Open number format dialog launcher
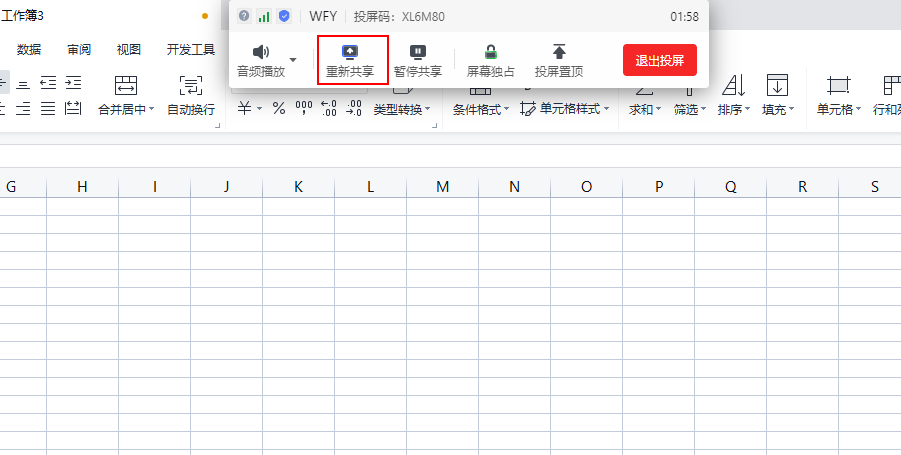 [x=435, y=125]
